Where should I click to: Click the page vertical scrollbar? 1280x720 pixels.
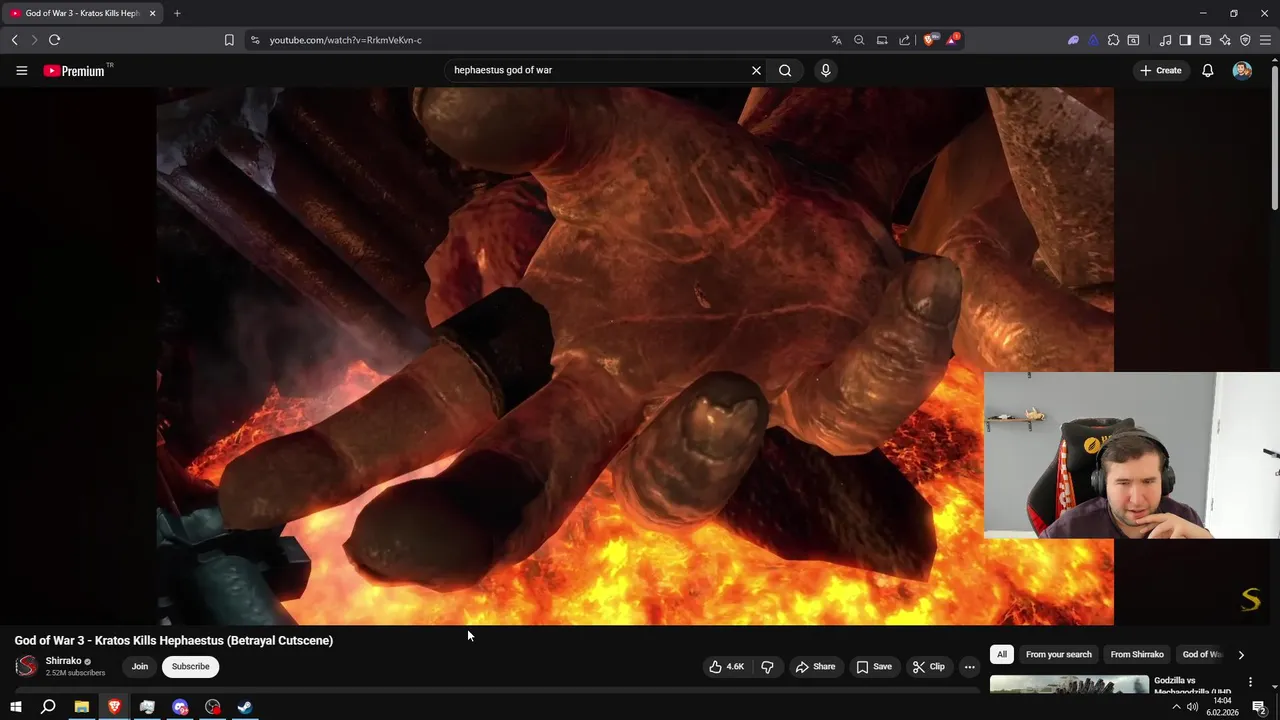(x=1274, y=138)
